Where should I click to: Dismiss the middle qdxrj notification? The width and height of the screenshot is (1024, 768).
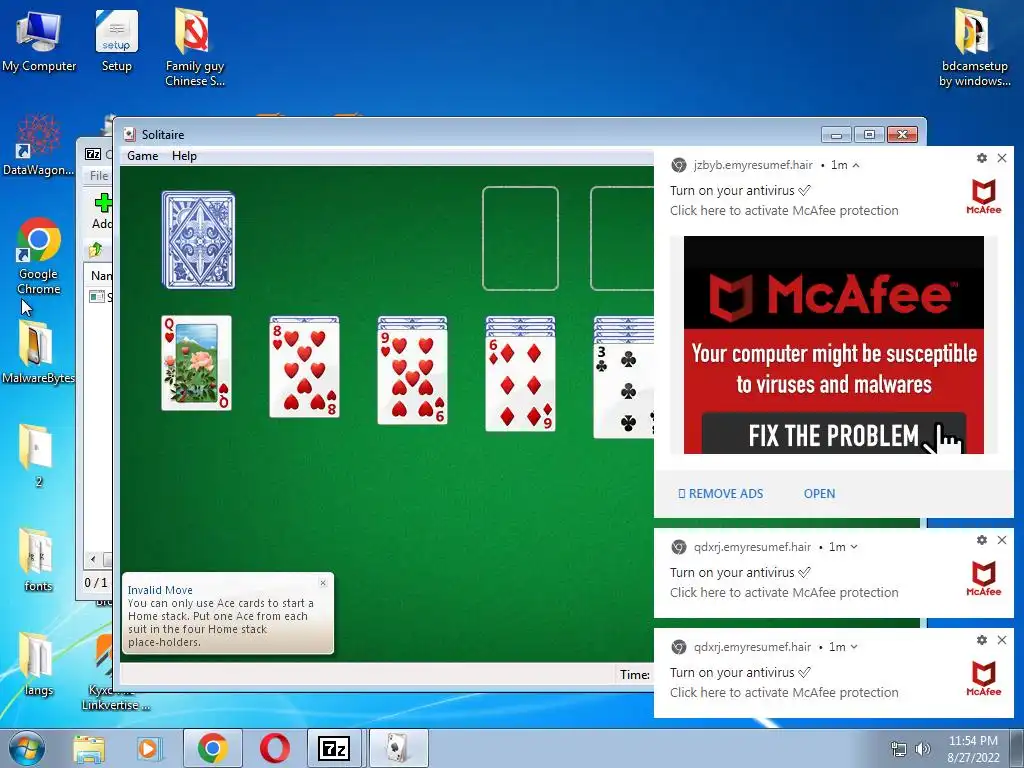(1002, 540)
